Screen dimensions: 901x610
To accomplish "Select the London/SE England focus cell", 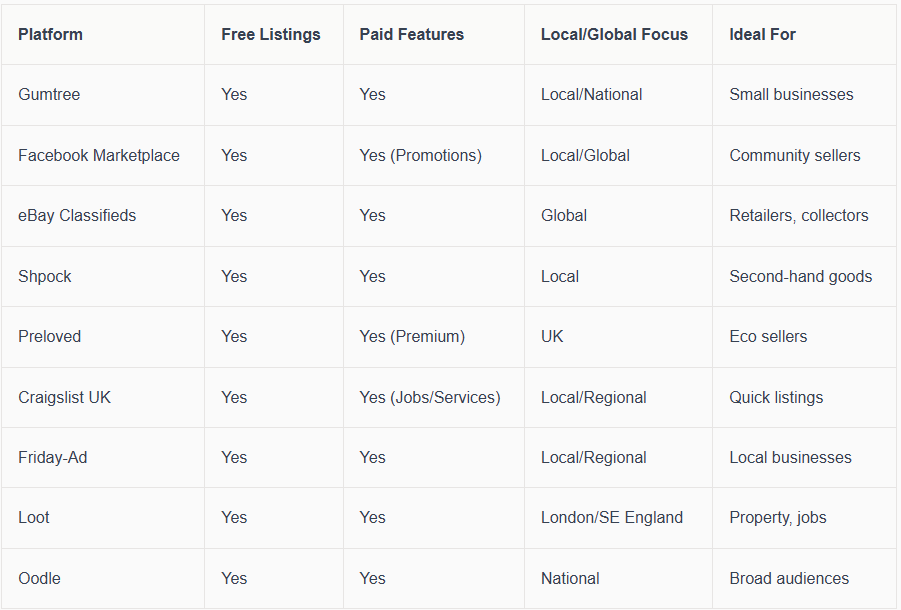I will (612, 517).
